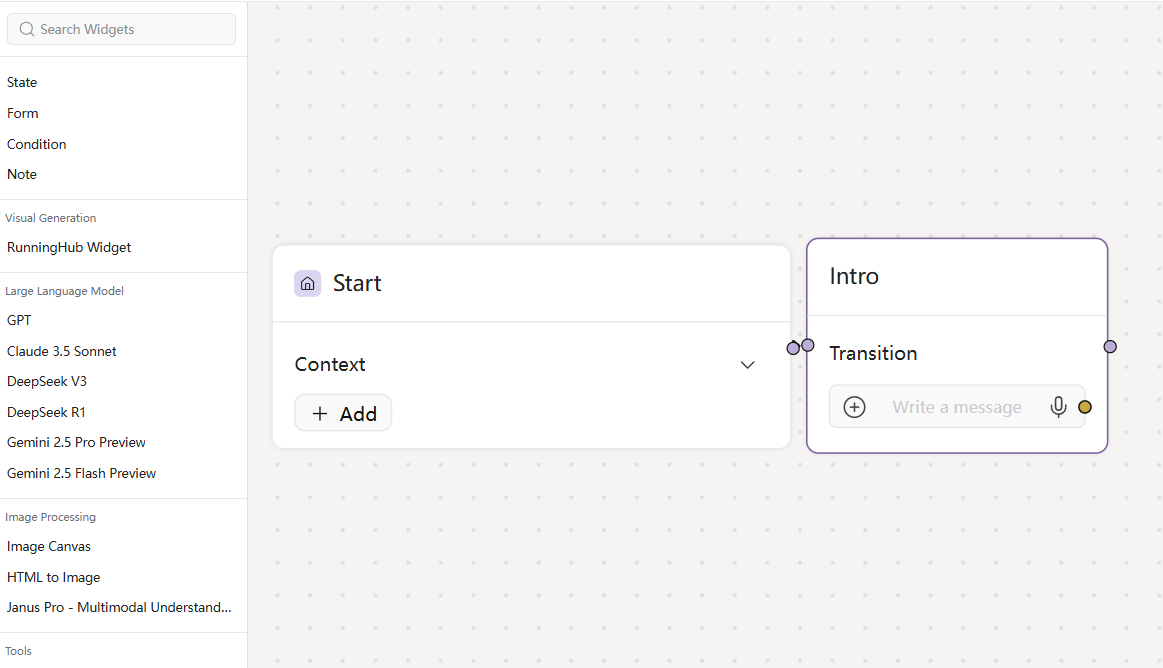
Task: Select the DeepSeek R1 widget
Action: 46,412
